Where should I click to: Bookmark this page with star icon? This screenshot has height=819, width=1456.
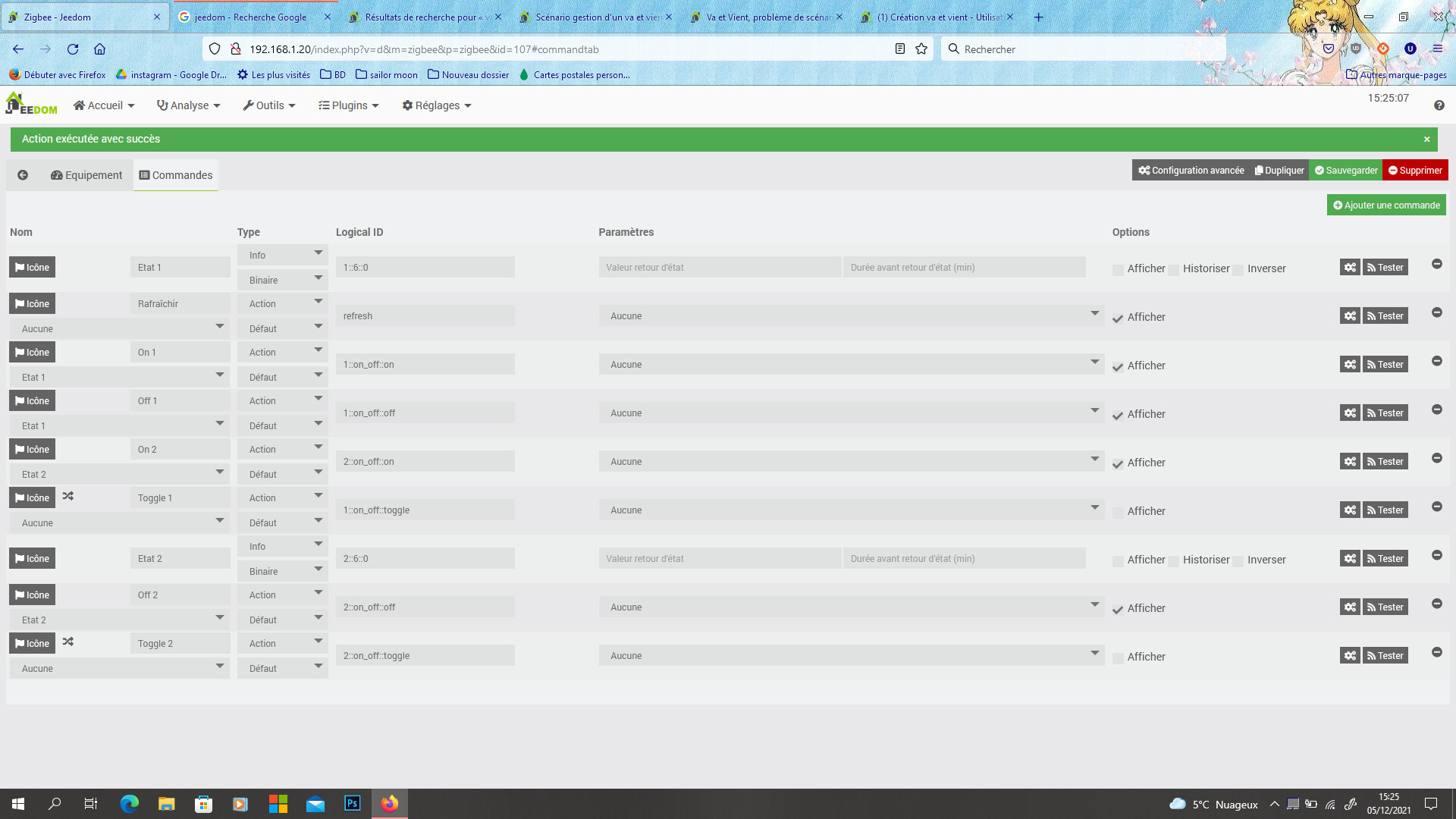(x=921, y=49)
